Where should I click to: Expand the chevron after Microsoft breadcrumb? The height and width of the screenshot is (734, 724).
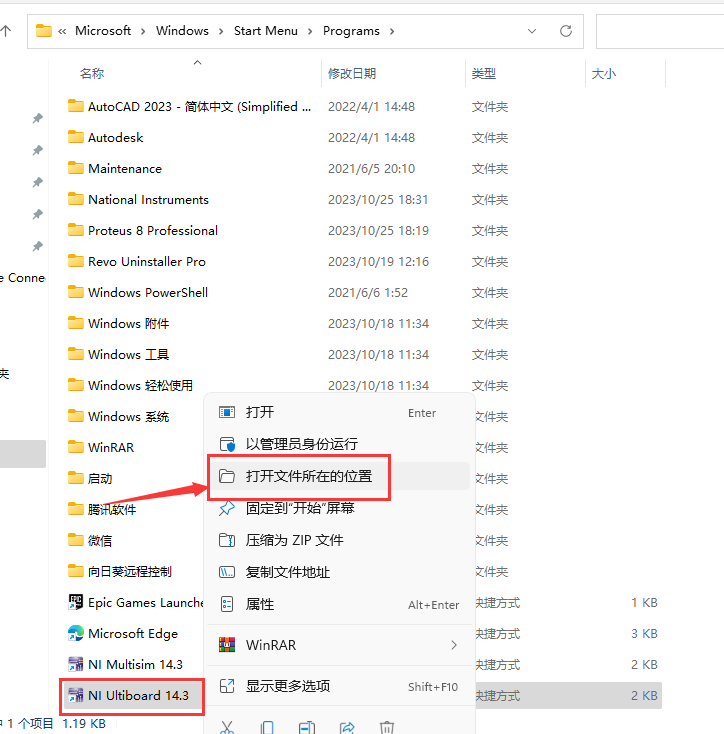pos(143,31)
